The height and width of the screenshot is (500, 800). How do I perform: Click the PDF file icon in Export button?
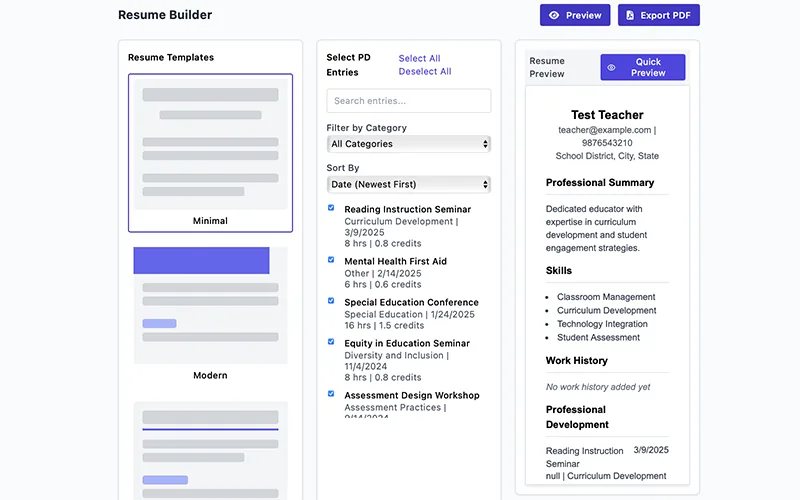tap(630, 15)
